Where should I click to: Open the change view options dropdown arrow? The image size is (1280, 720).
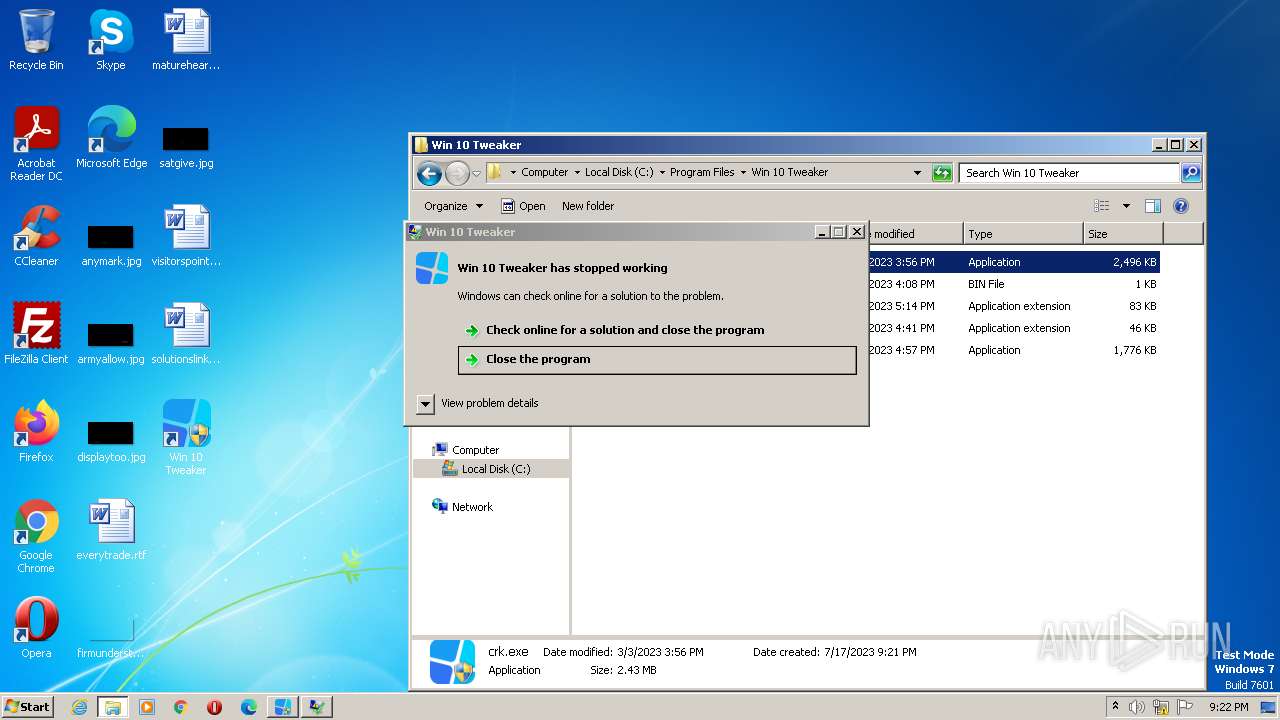[1126, 206]
